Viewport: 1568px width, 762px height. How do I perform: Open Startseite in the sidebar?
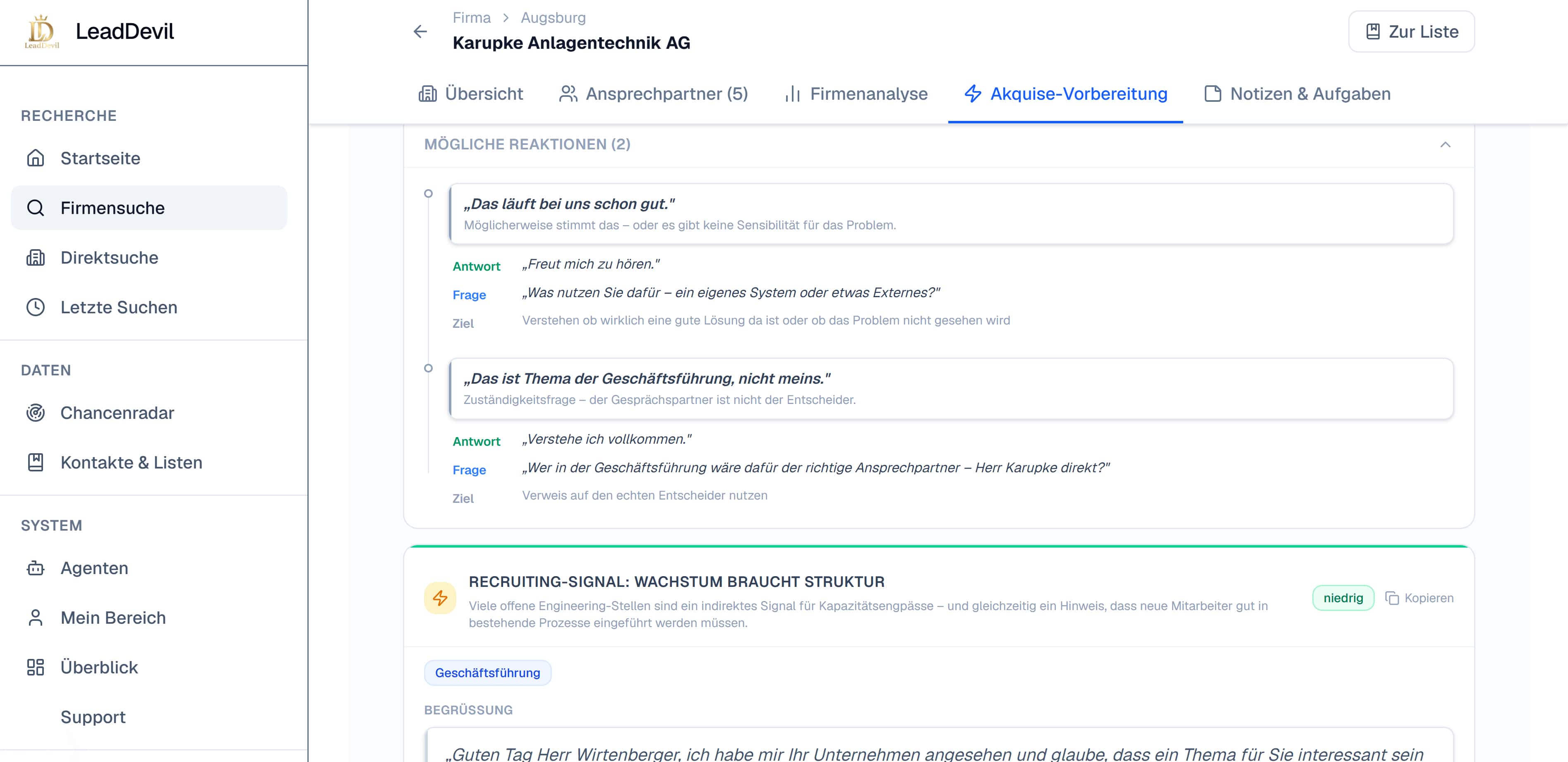coord(149,159)
